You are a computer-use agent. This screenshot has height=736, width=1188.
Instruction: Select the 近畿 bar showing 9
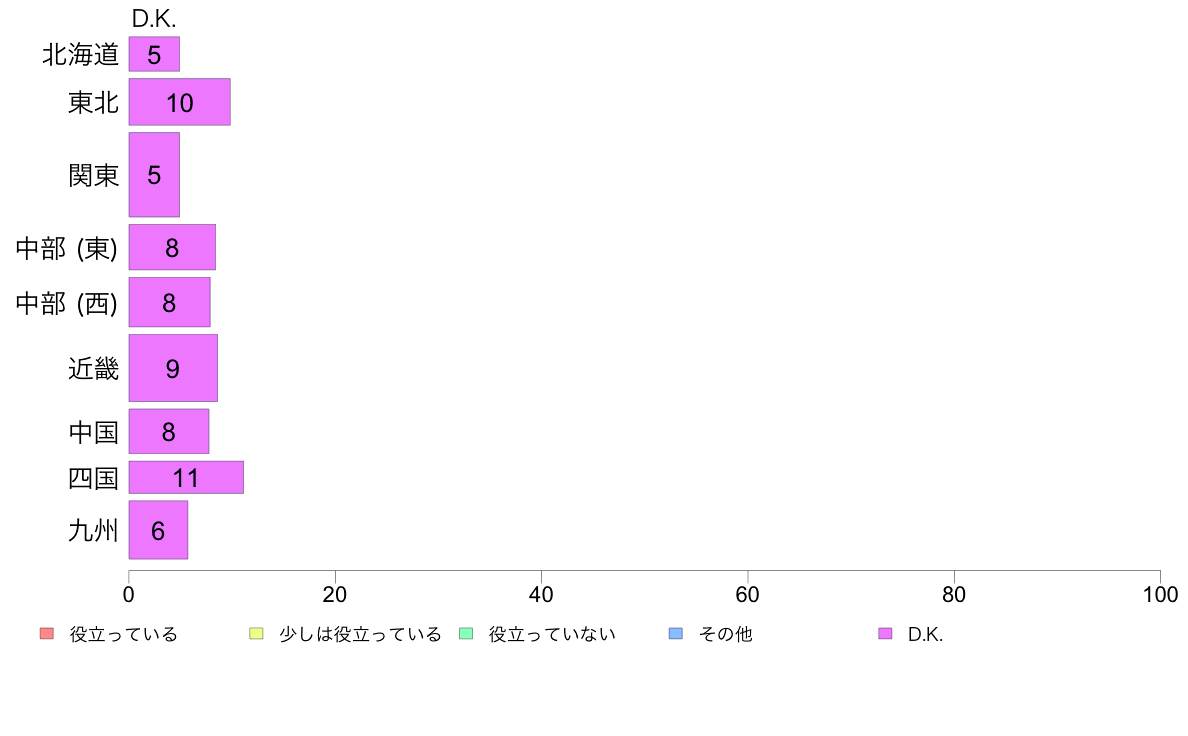click(173, 368)
